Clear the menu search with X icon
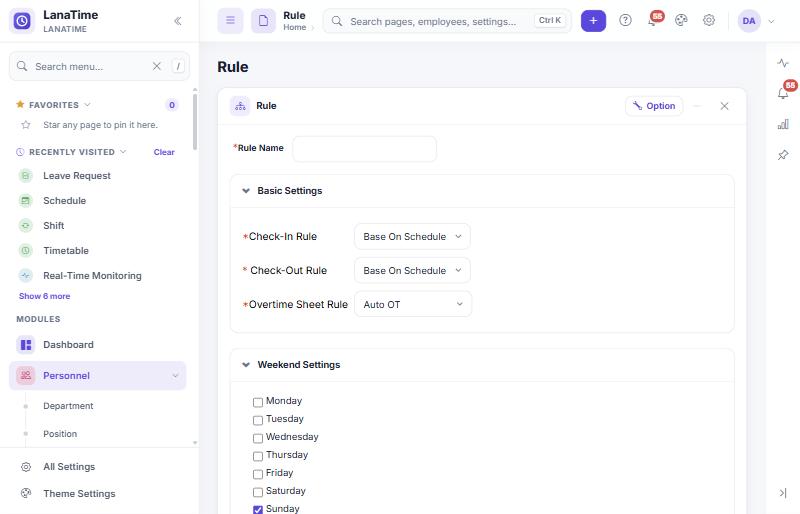 pyautogui.click(x=157, y=66)
